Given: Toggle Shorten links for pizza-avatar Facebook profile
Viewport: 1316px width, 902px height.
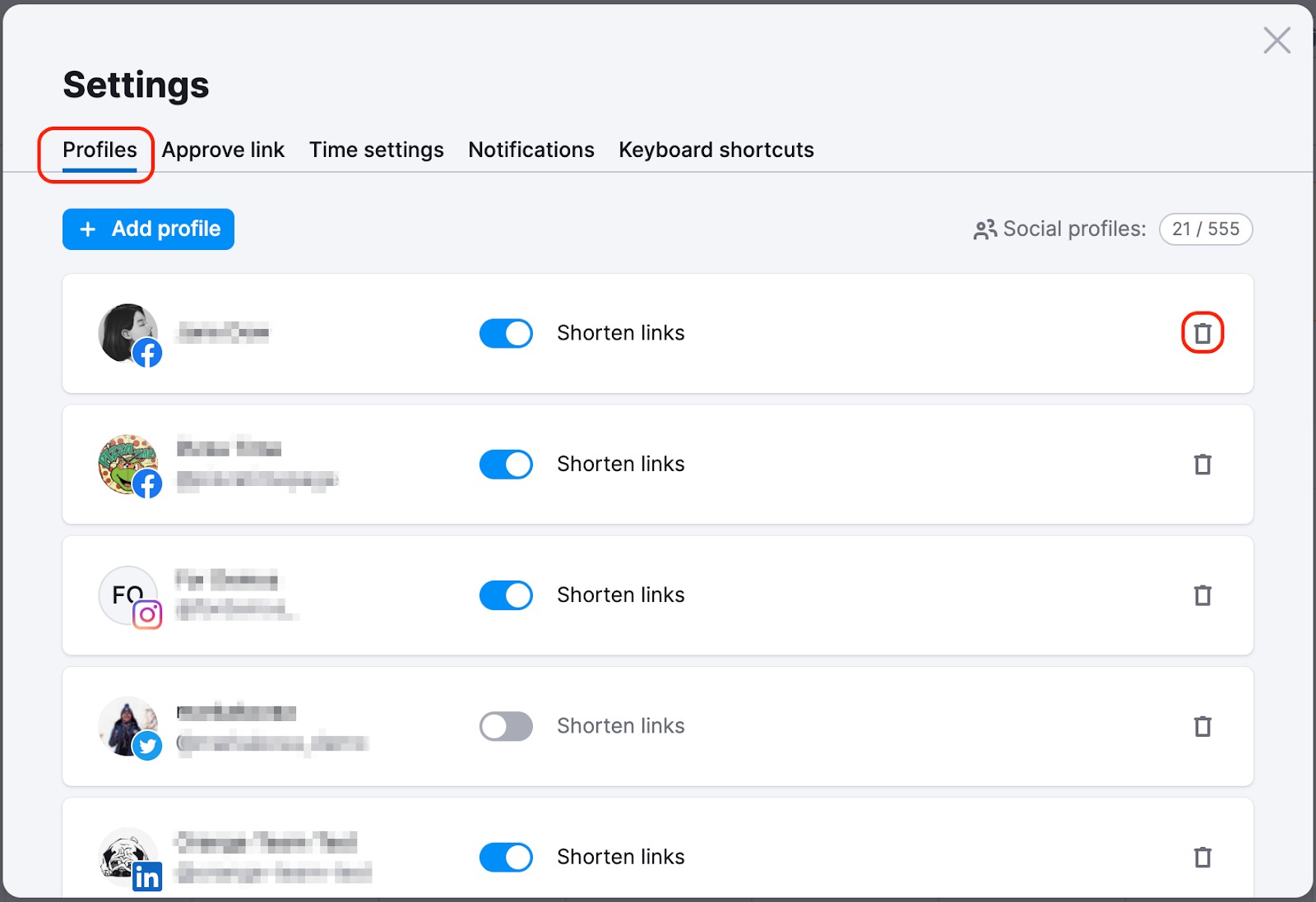Looking at the screenshot, I should tap(506, 465).
